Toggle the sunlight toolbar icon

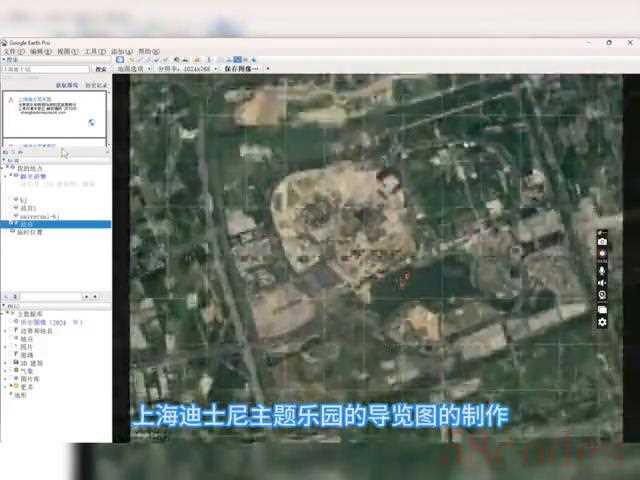pos(185,60)
